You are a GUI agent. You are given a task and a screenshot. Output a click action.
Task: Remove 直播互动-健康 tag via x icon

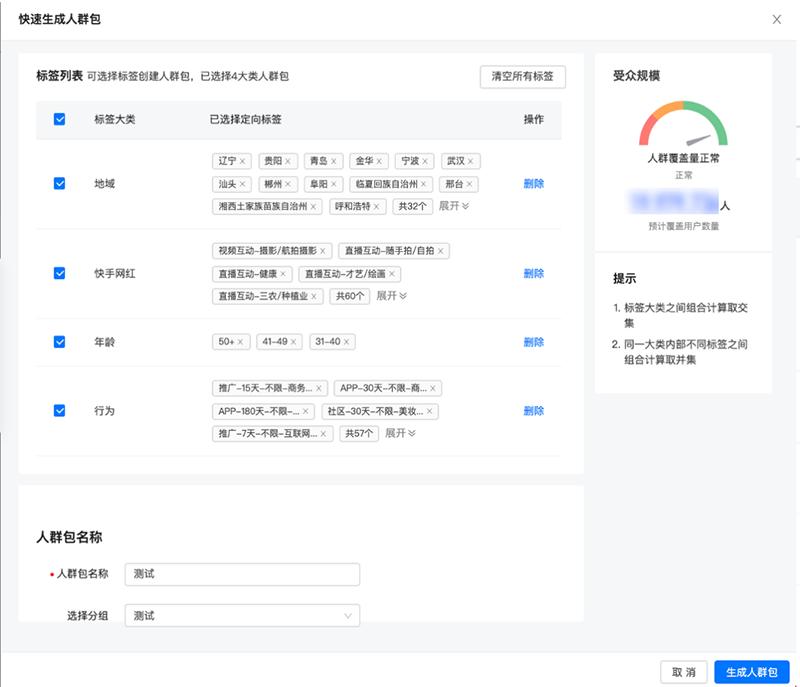tap(283, 274)
